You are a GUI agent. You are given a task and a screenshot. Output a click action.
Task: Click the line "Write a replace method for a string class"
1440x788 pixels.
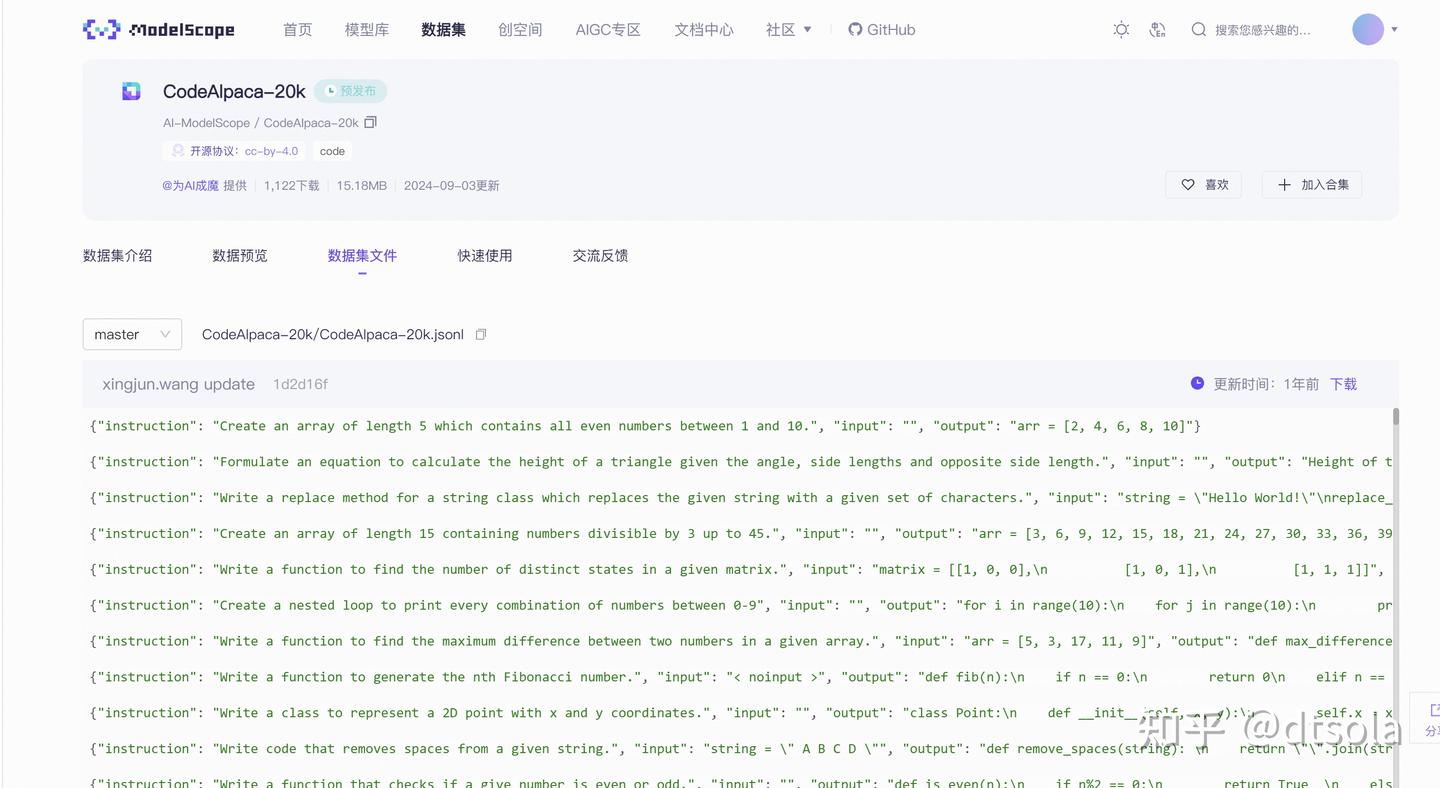pos(741,498)
